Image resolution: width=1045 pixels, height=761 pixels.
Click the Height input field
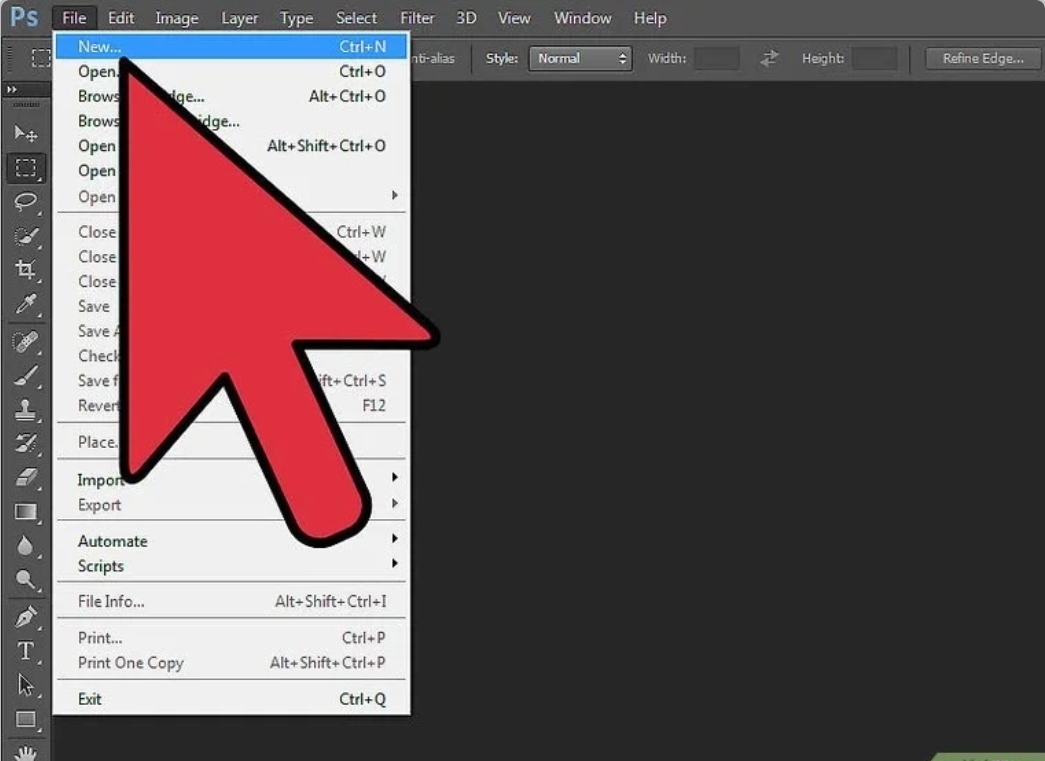[874, 59]
